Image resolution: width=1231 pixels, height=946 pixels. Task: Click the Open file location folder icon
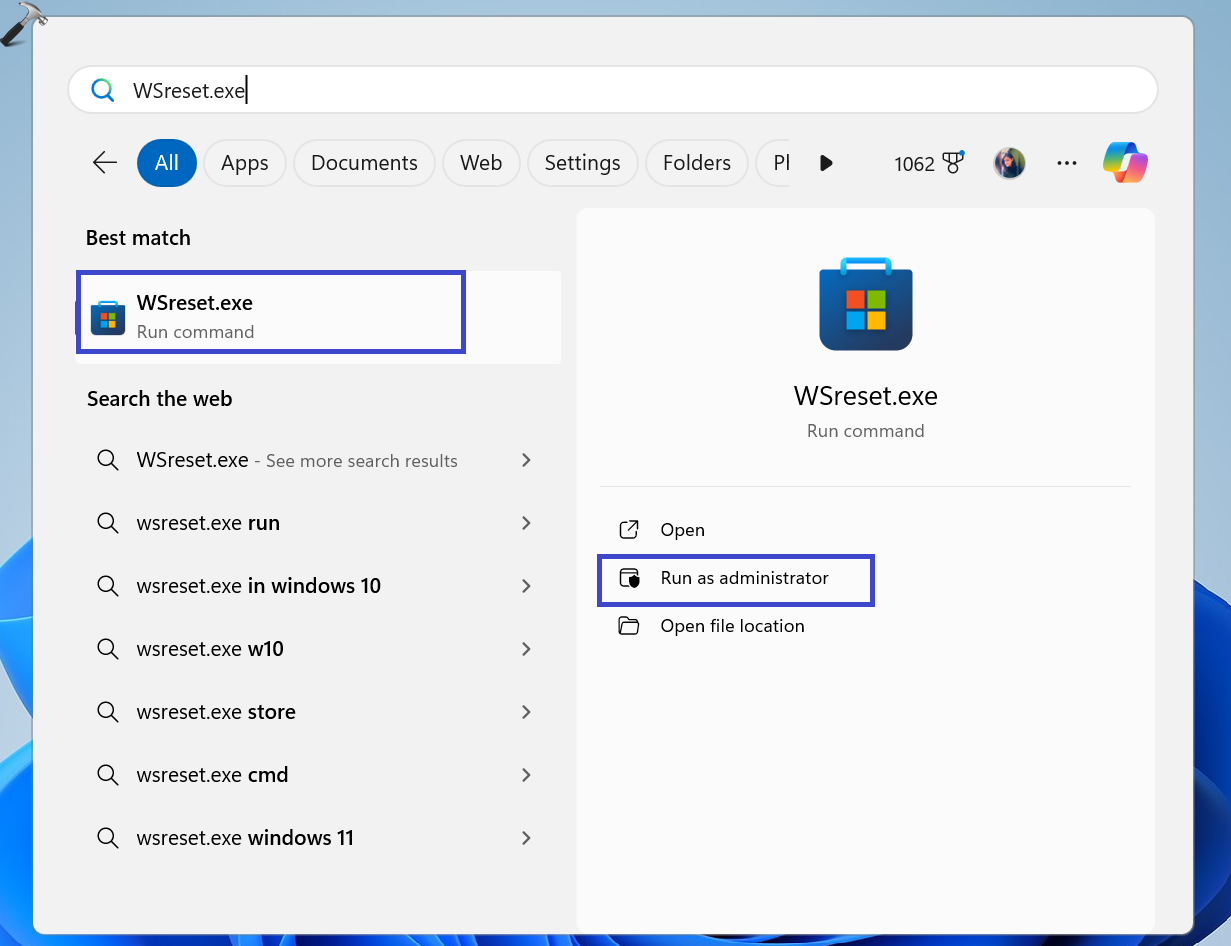(628, 626)
